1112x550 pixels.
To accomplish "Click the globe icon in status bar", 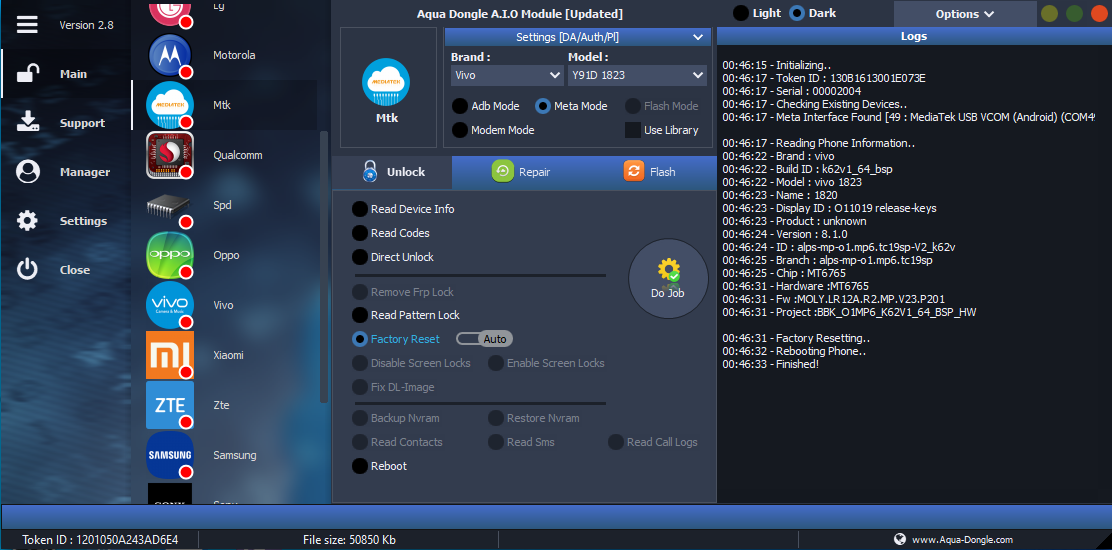I will tap(900, 539).
